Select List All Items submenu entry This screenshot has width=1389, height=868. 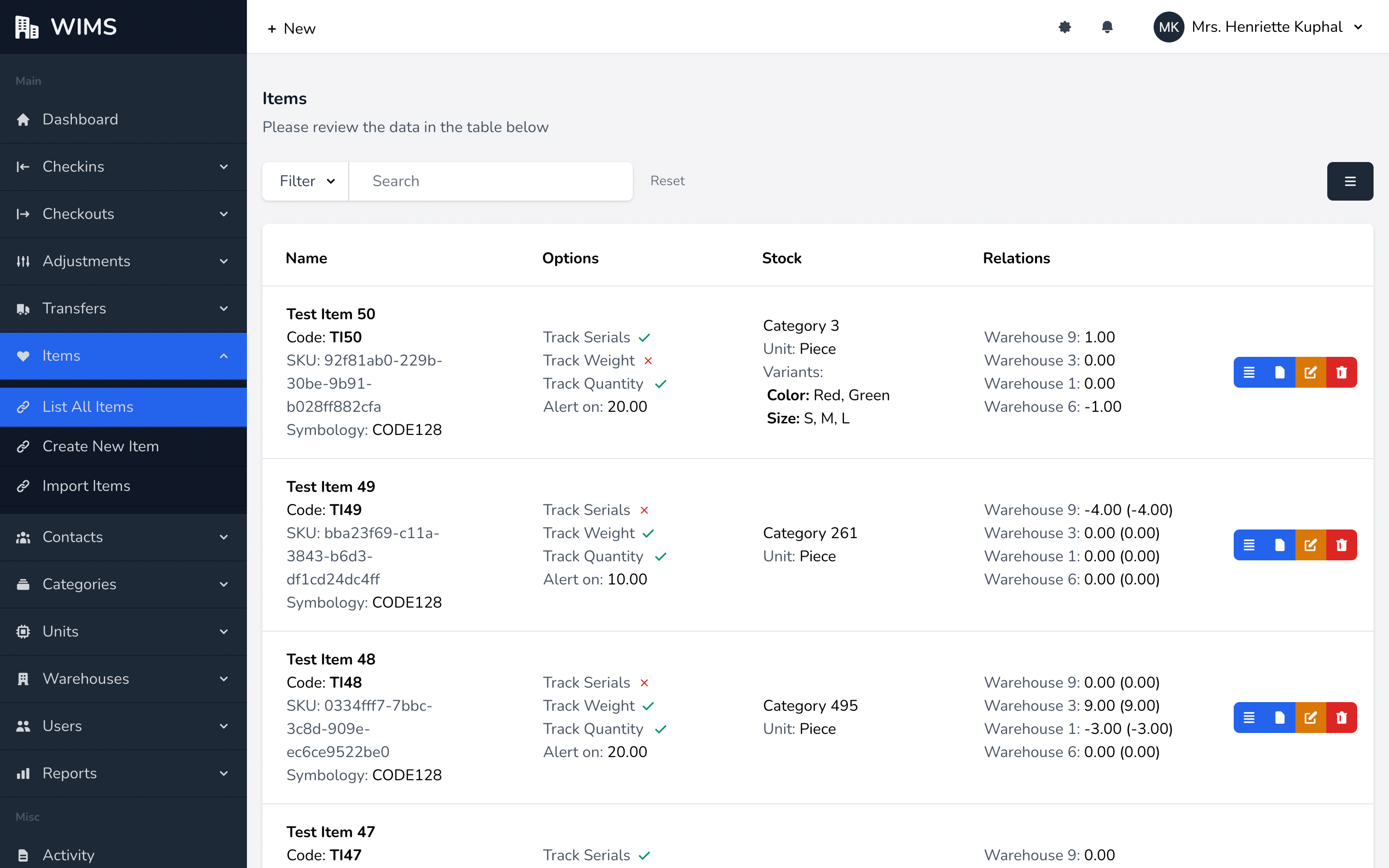(x=123, y=407)
